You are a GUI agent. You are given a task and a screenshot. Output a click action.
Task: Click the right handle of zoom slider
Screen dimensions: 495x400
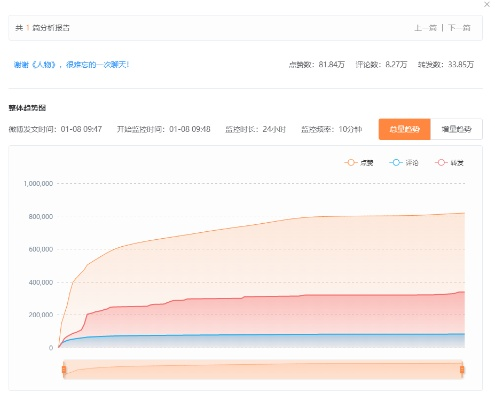tap(462, 369)
